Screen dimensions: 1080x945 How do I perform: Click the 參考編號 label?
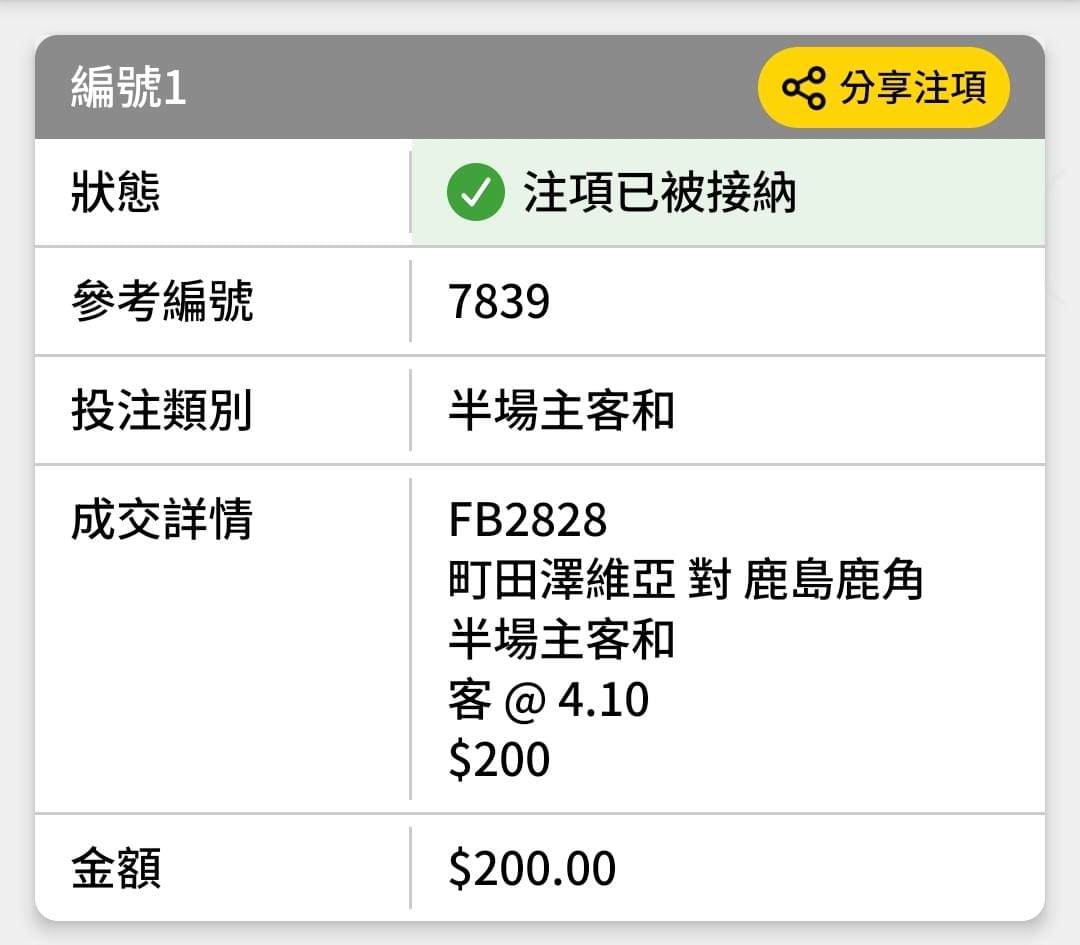[163, 301]
